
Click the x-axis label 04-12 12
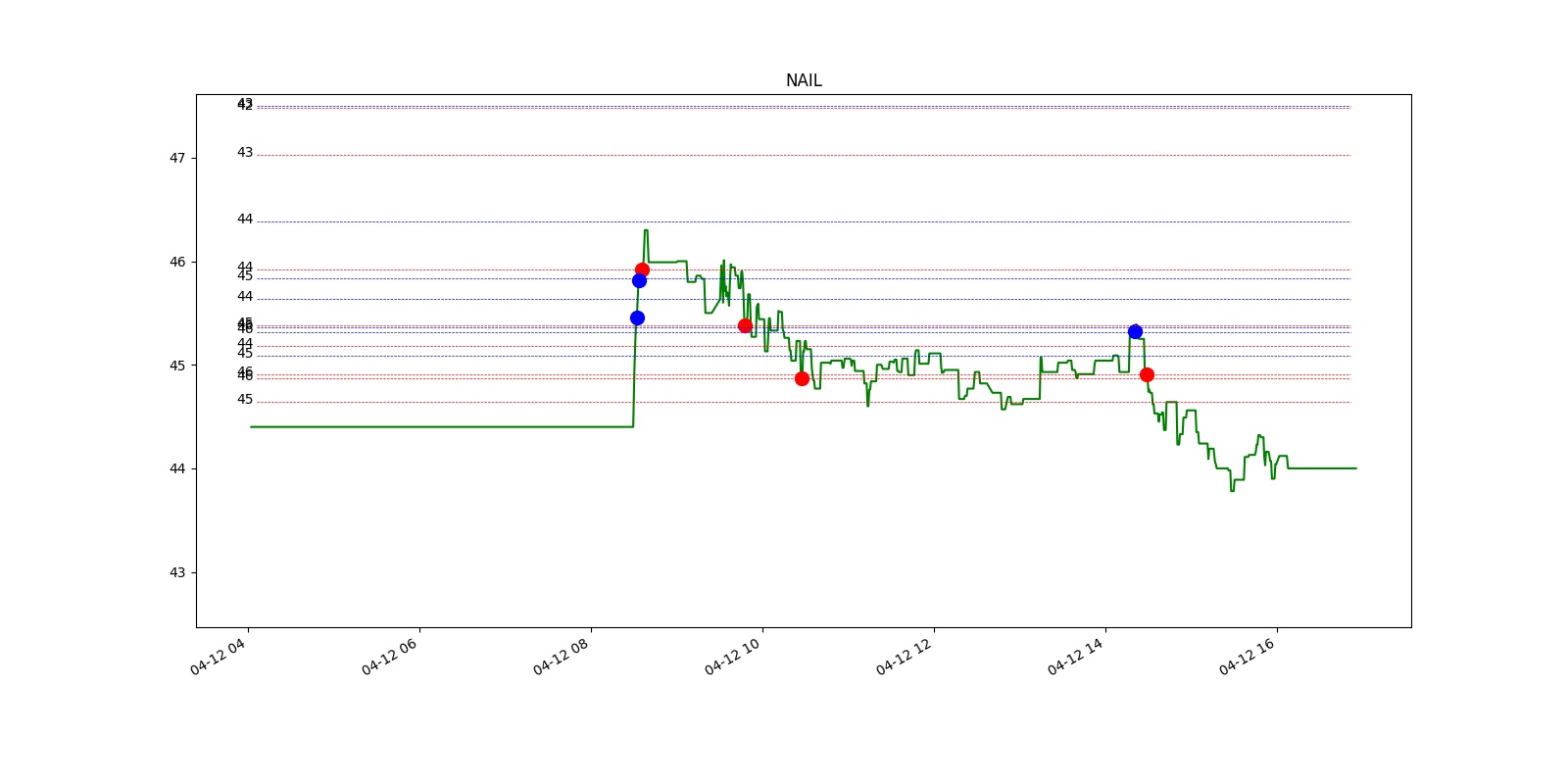905,656
